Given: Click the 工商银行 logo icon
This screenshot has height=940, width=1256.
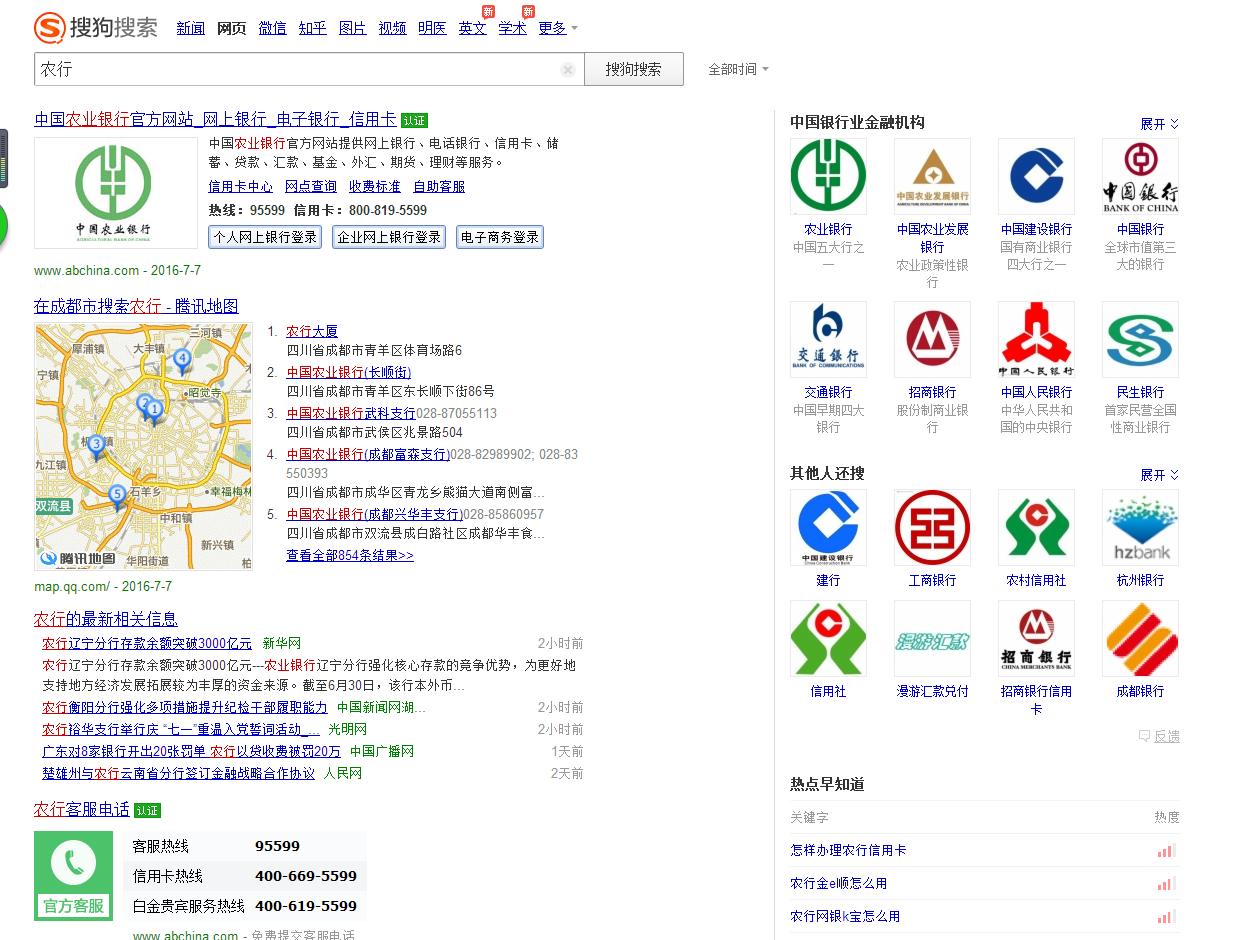Looking at the screenshot, I should [x=932, y=528].
